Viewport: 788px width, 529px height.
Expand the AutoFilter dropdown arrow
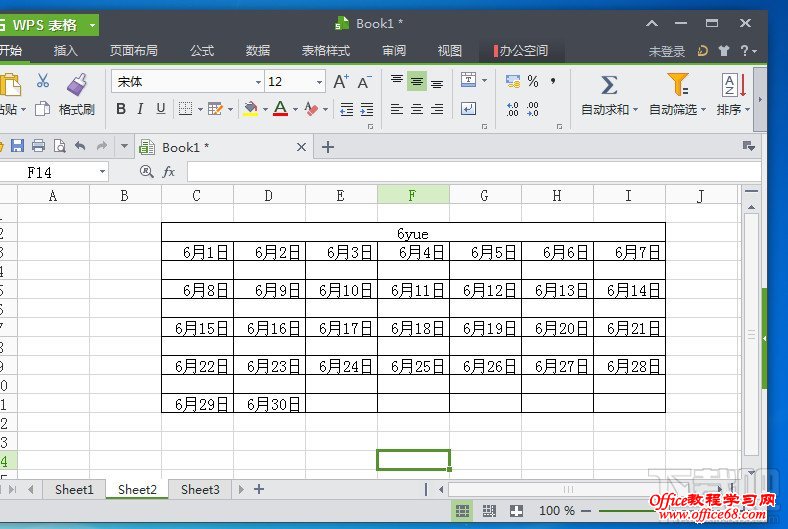tap(703, 110)
